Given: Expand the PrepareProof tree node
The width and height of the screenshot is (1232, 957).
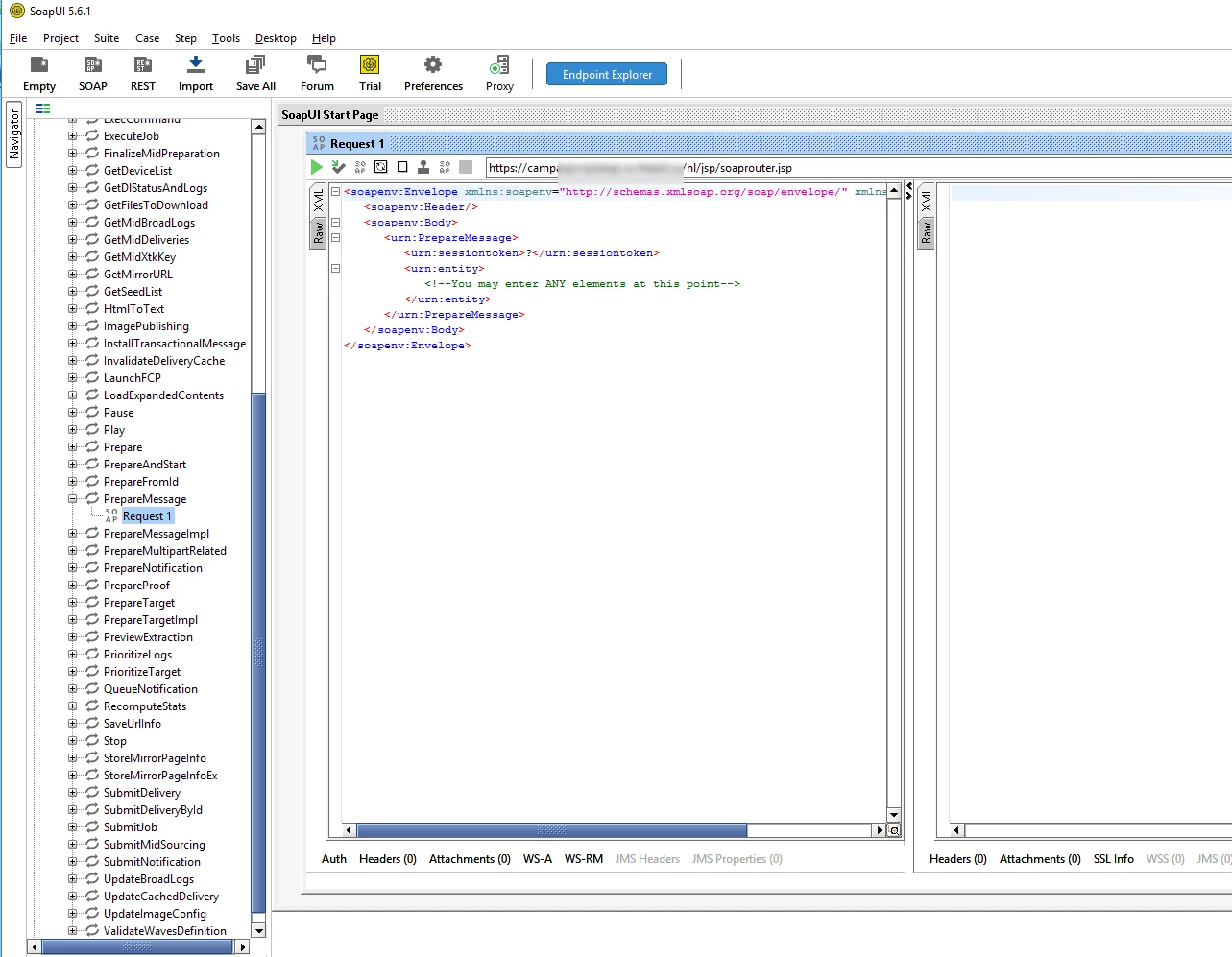Looking at the screenshot, I should [x=72, y=586].
